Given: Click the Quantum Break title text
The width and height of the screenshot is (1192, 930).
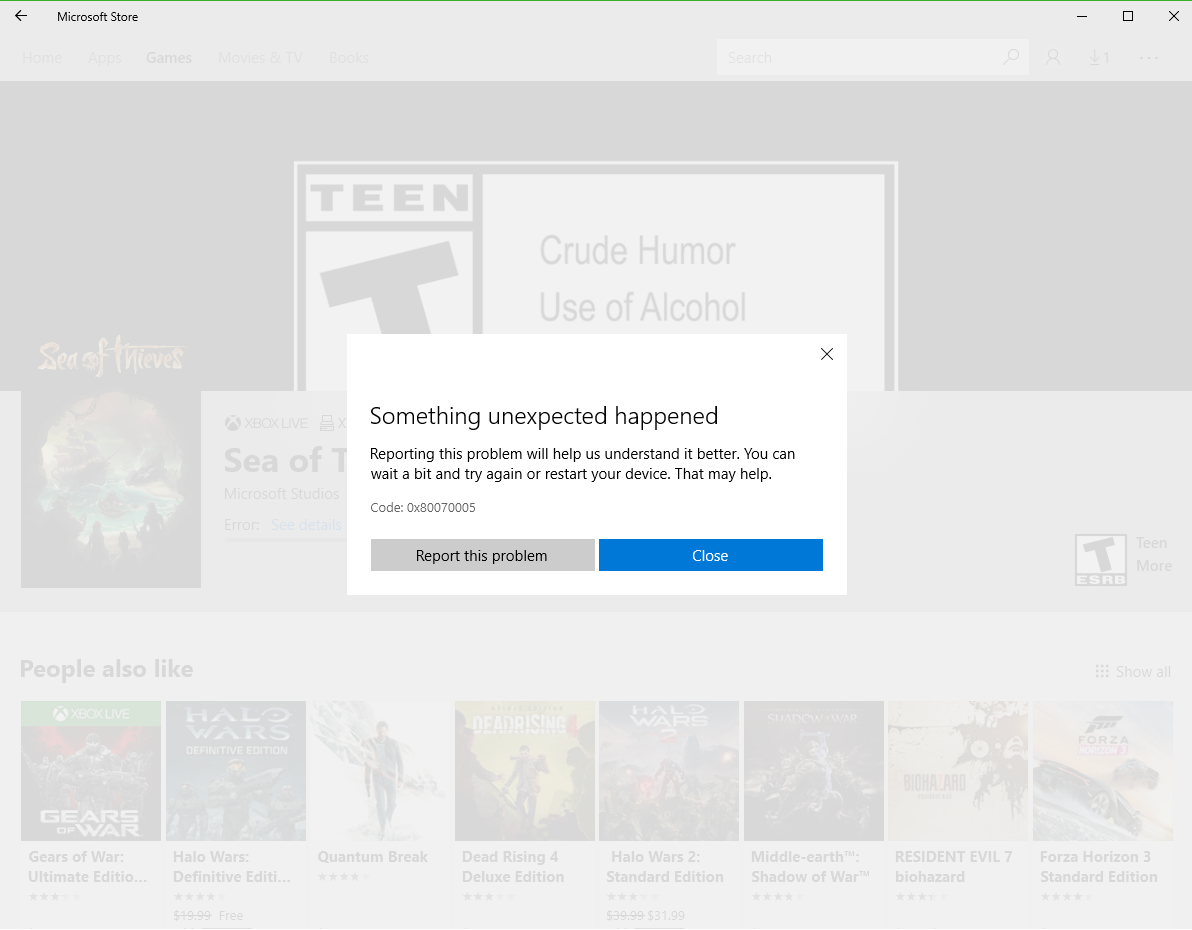Looking at the screenshot, I should coord(372,857).
